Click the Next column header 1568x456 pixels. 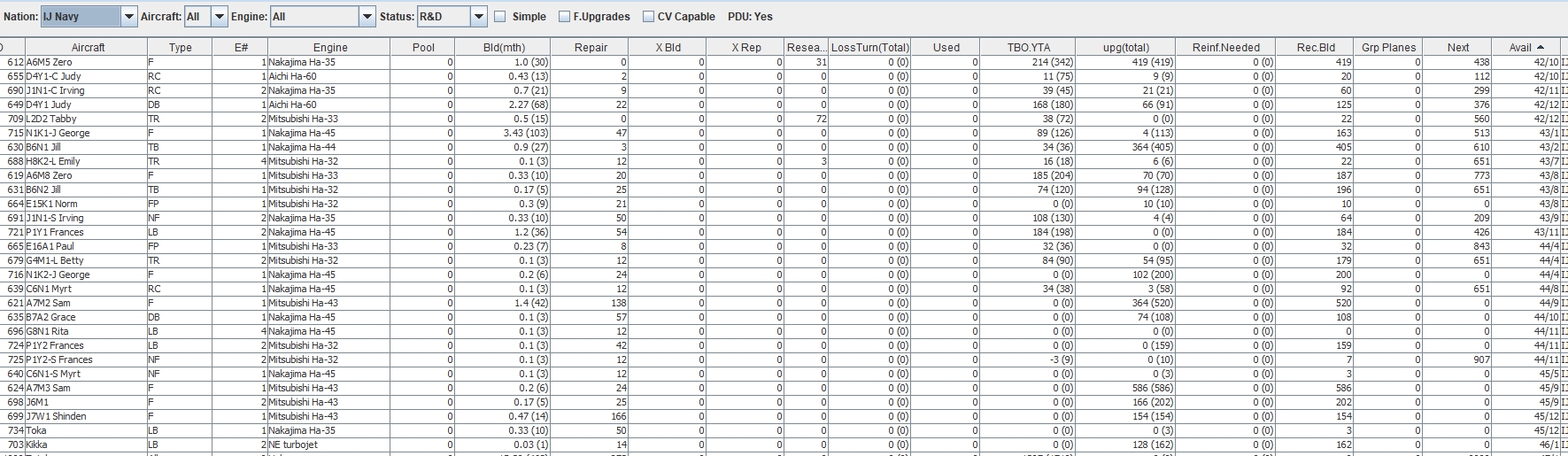click(1457, 47)
